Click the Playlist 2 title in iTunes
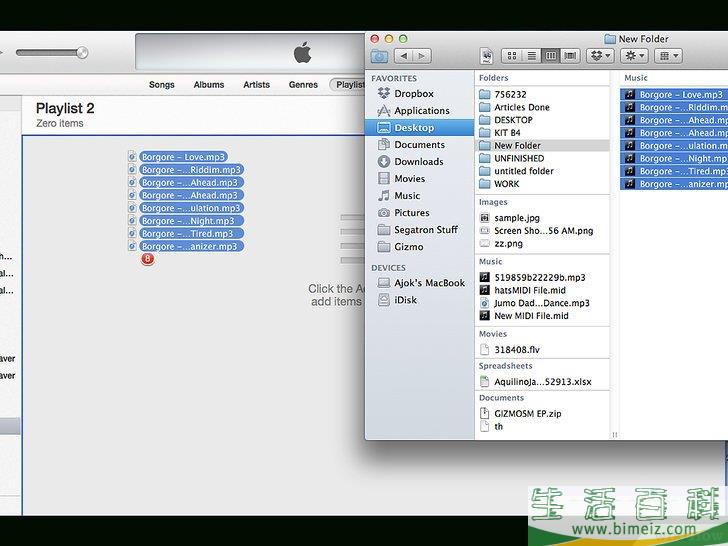 point(65,108)
